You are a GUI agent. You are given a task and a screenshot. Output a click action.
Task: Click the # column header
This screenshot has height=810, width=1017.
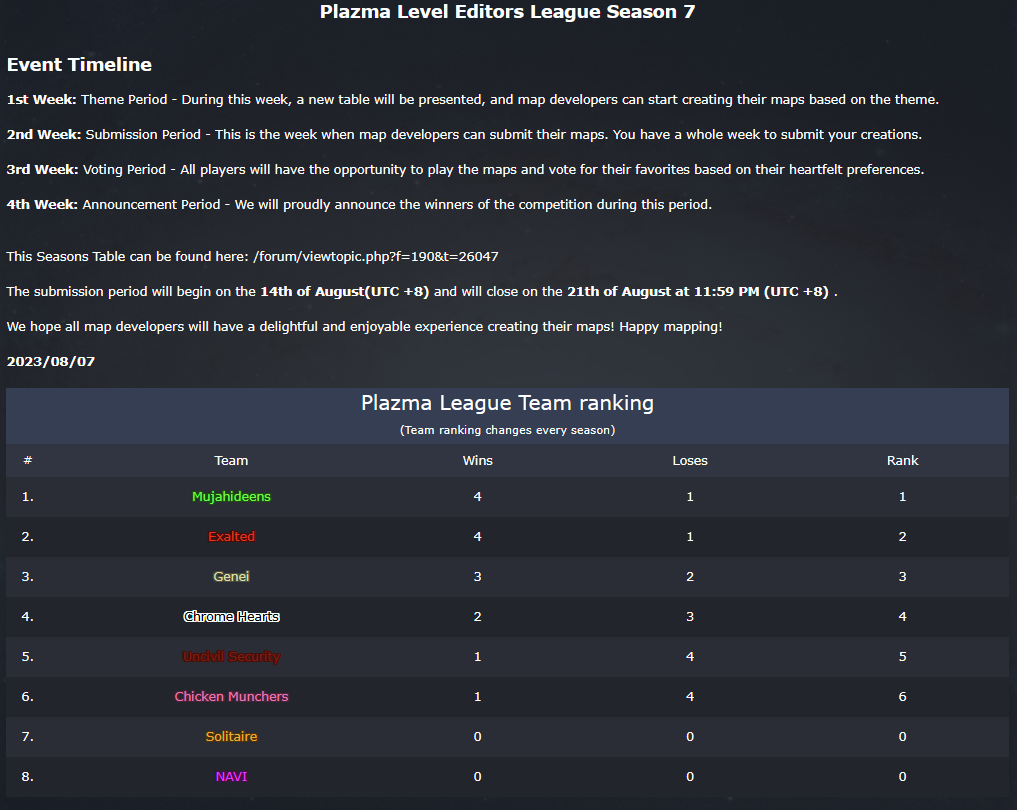click(x=28, y=461)
